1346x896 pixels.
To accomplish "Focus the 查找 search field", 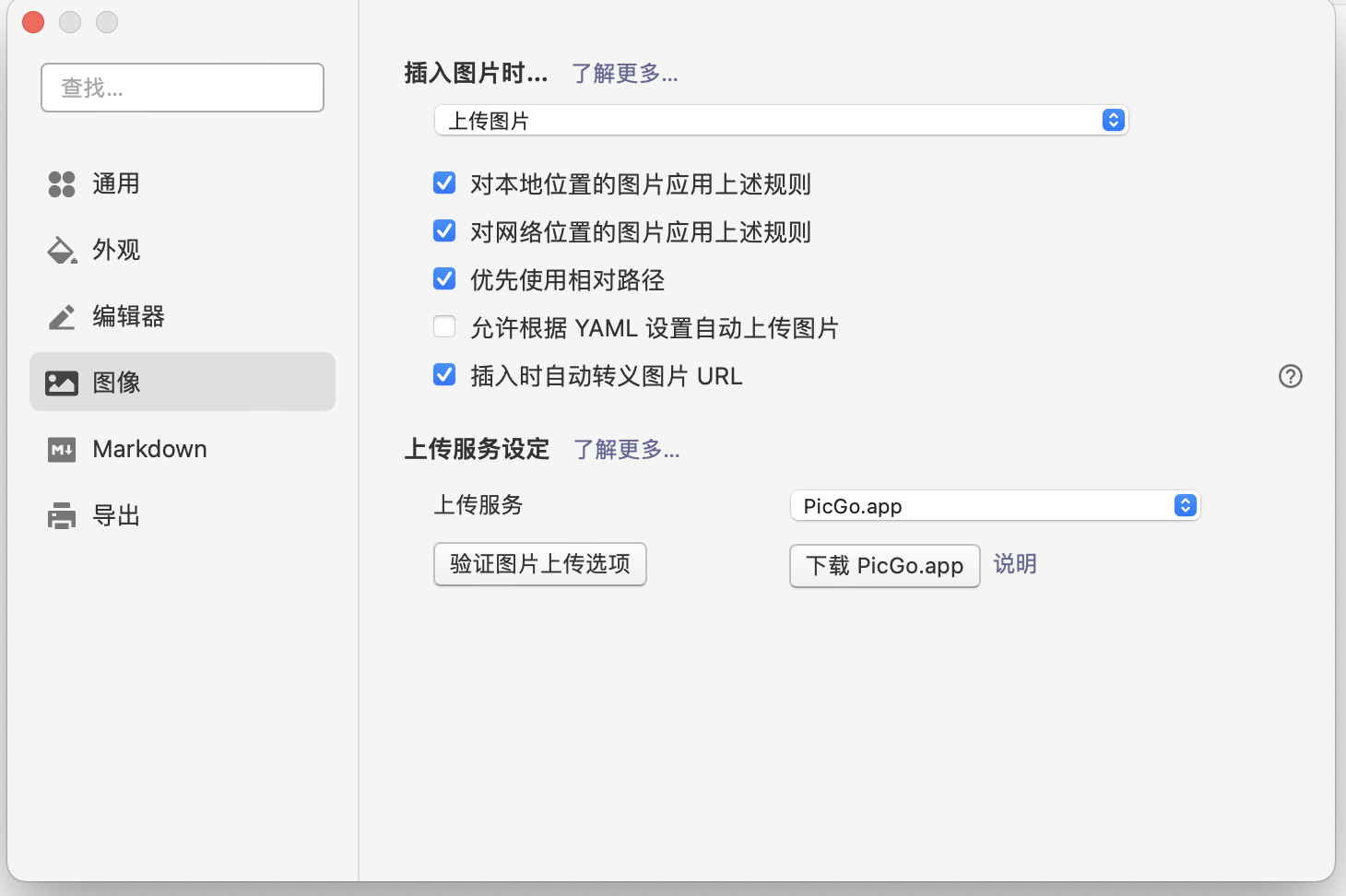I will tap(183, 88).
